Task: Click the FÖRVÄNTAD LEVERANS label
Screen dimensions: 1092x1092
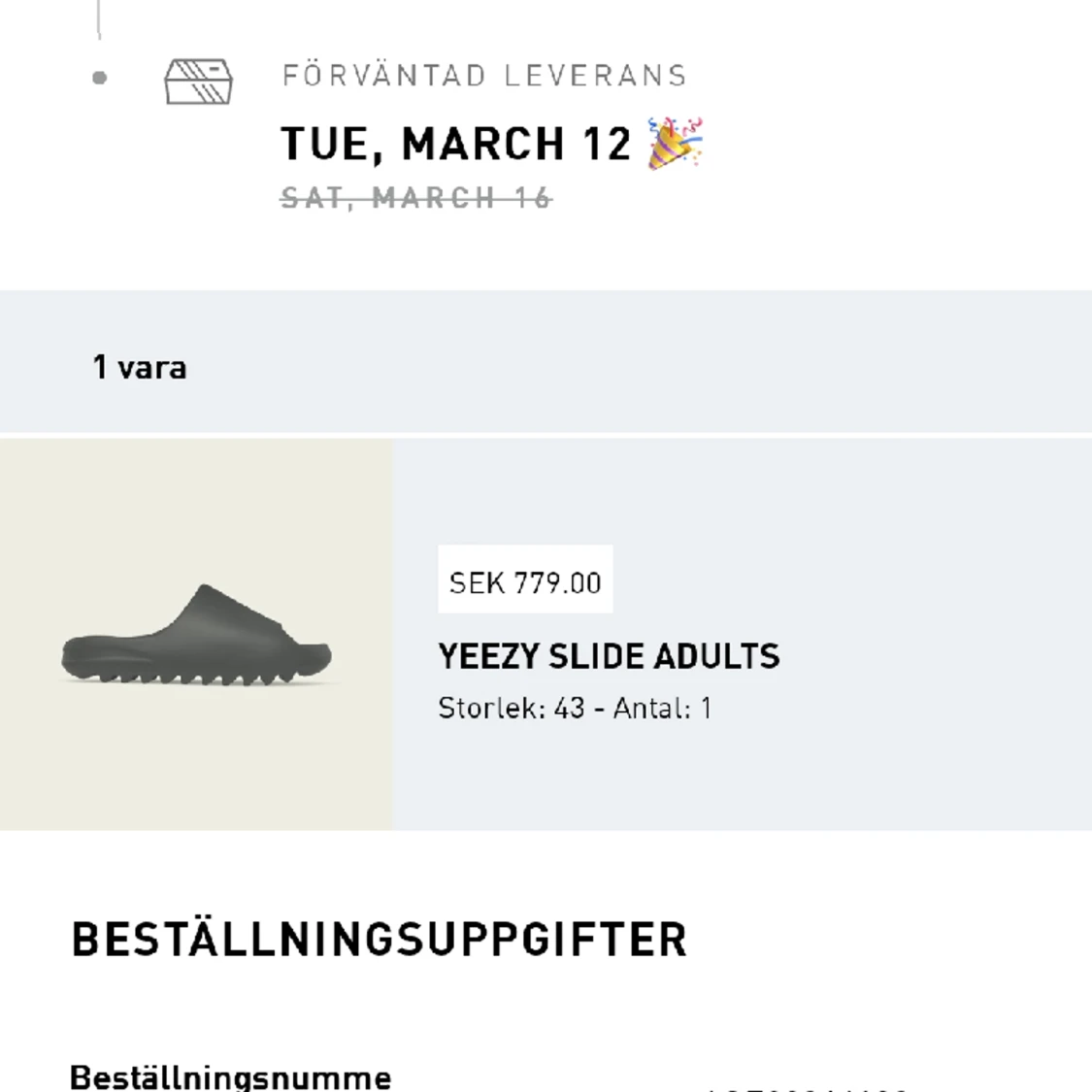Action: (484, 75)
